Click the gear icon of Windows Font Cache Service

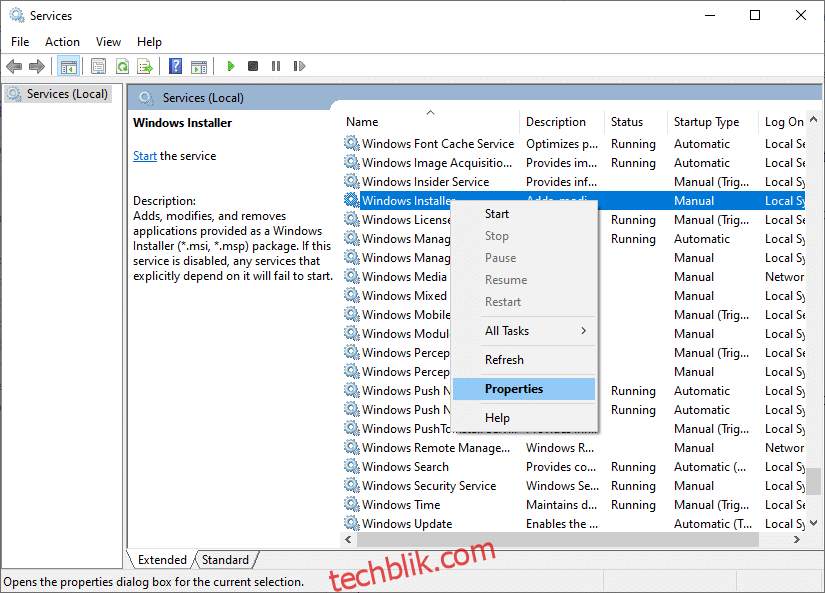coord(351,143)
